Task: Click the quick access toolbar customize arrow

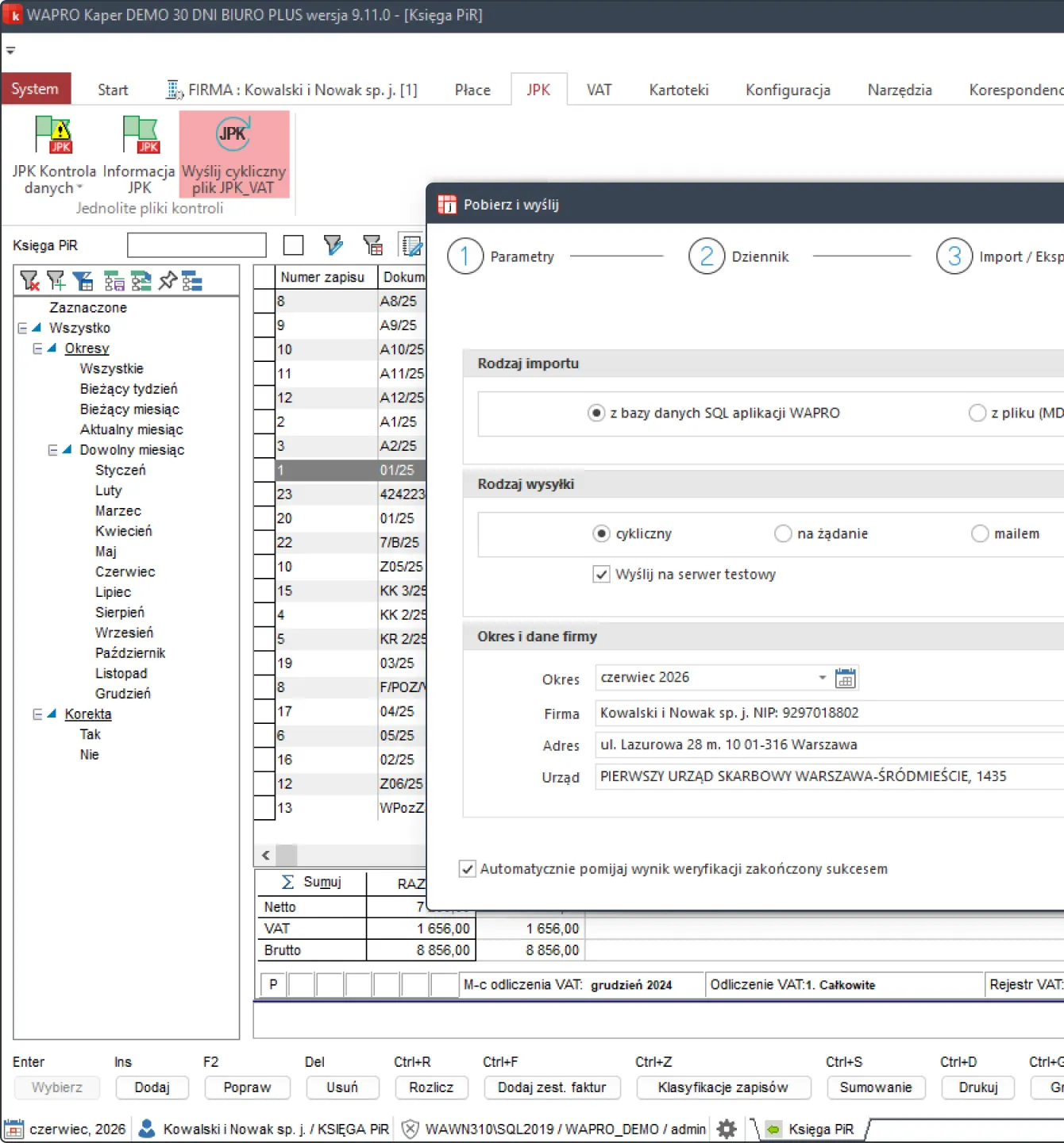Action: tap(10, 51)
